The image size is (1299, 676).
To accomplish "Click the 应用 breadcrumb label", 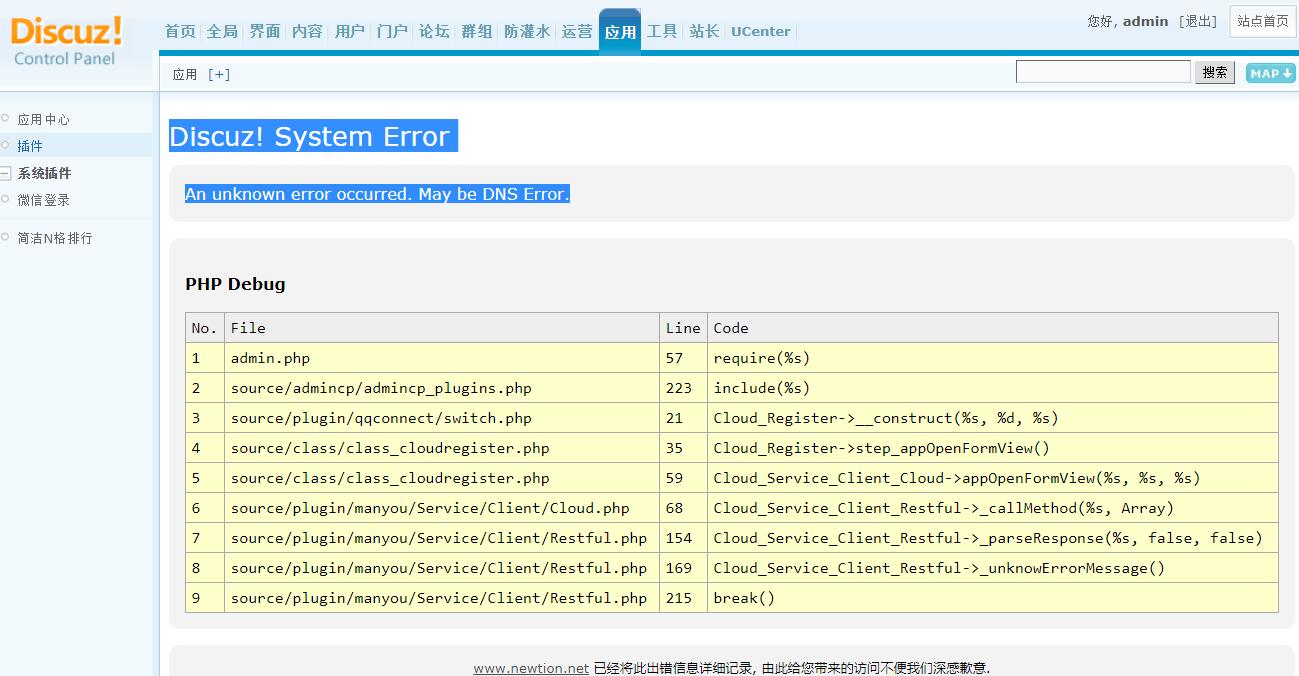I will coord(185,74).
